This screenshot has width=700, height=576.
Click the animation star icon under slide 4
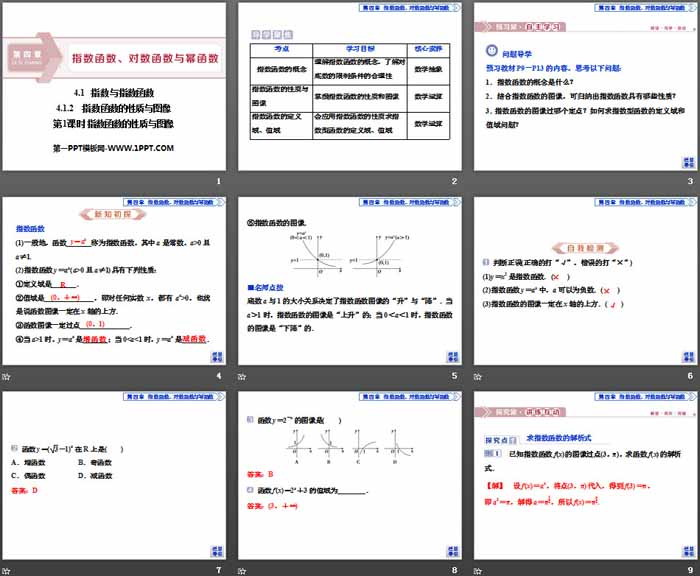pos(6,376)
